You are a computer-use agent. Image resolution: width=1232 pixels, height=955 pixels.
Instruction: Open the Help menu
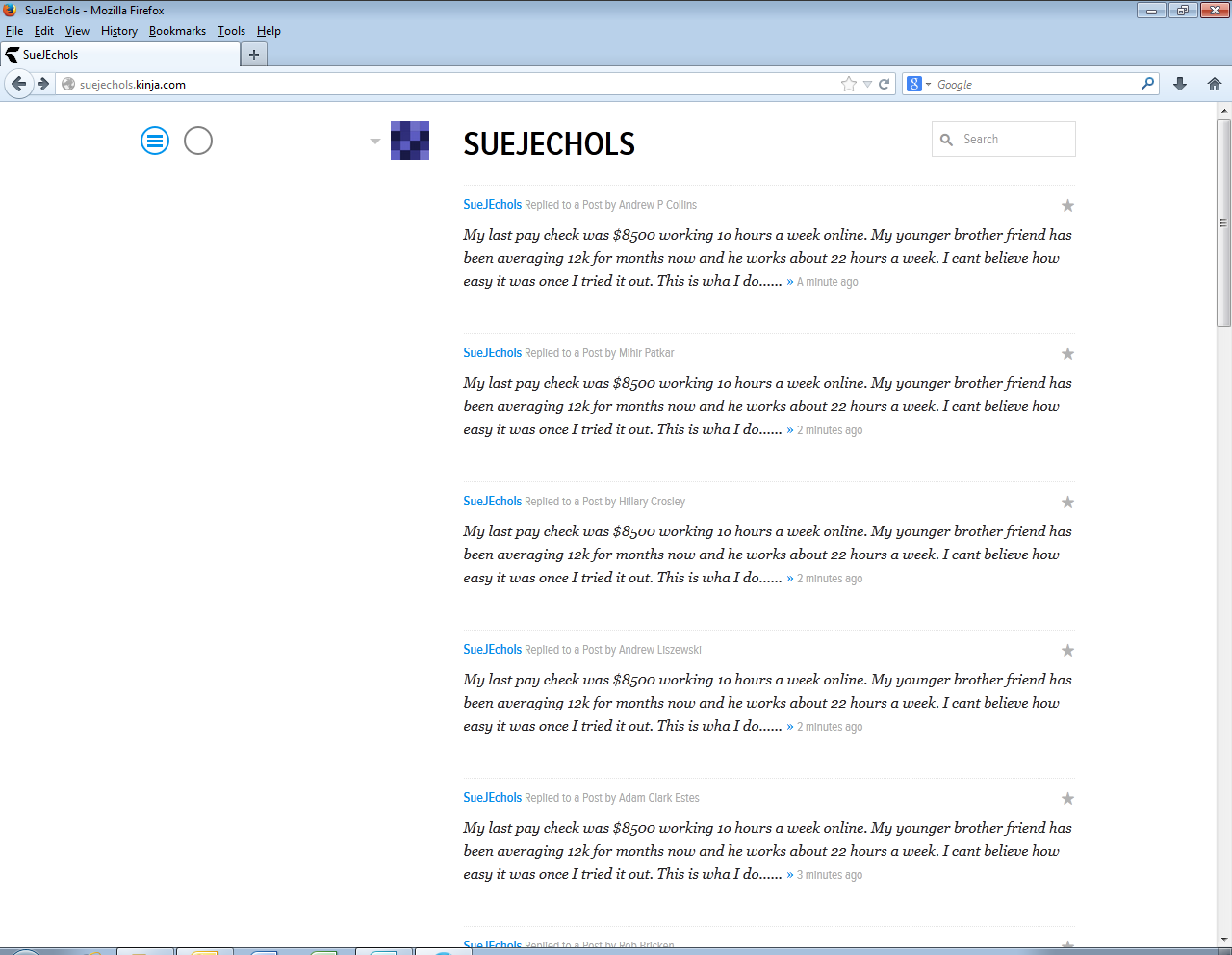tap(269, 31)
